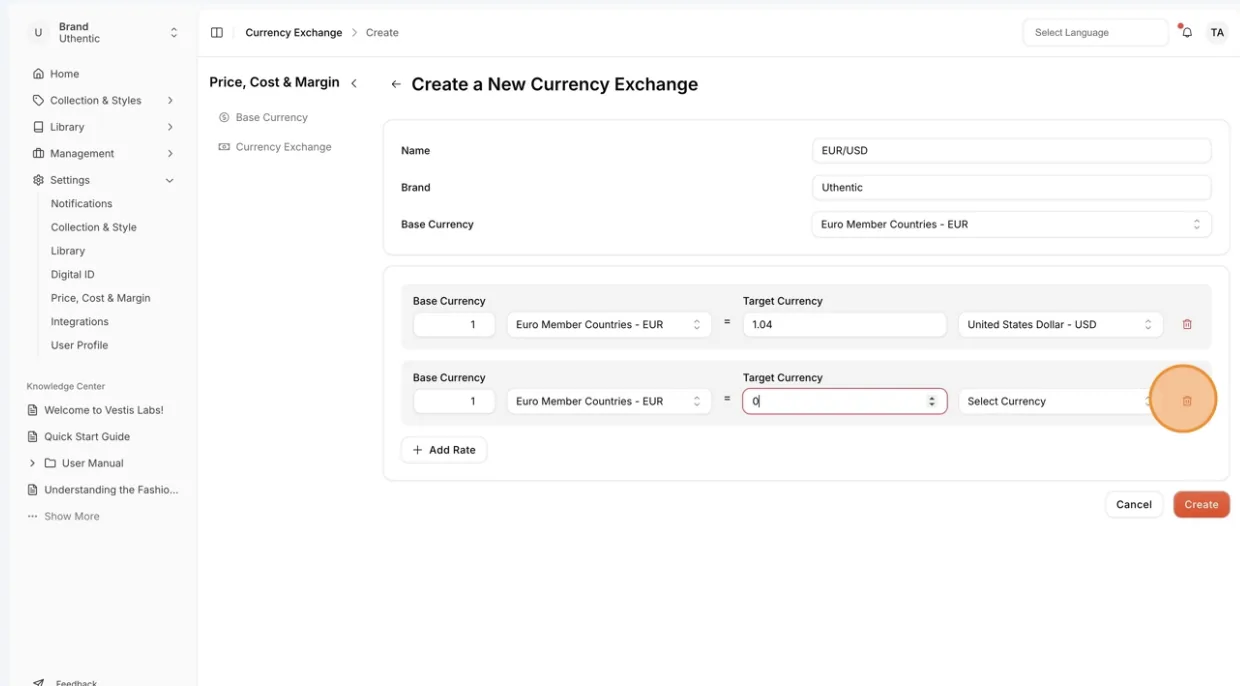
Task: Click the target rate field showing 0
Action: click(x=844, y=401)
